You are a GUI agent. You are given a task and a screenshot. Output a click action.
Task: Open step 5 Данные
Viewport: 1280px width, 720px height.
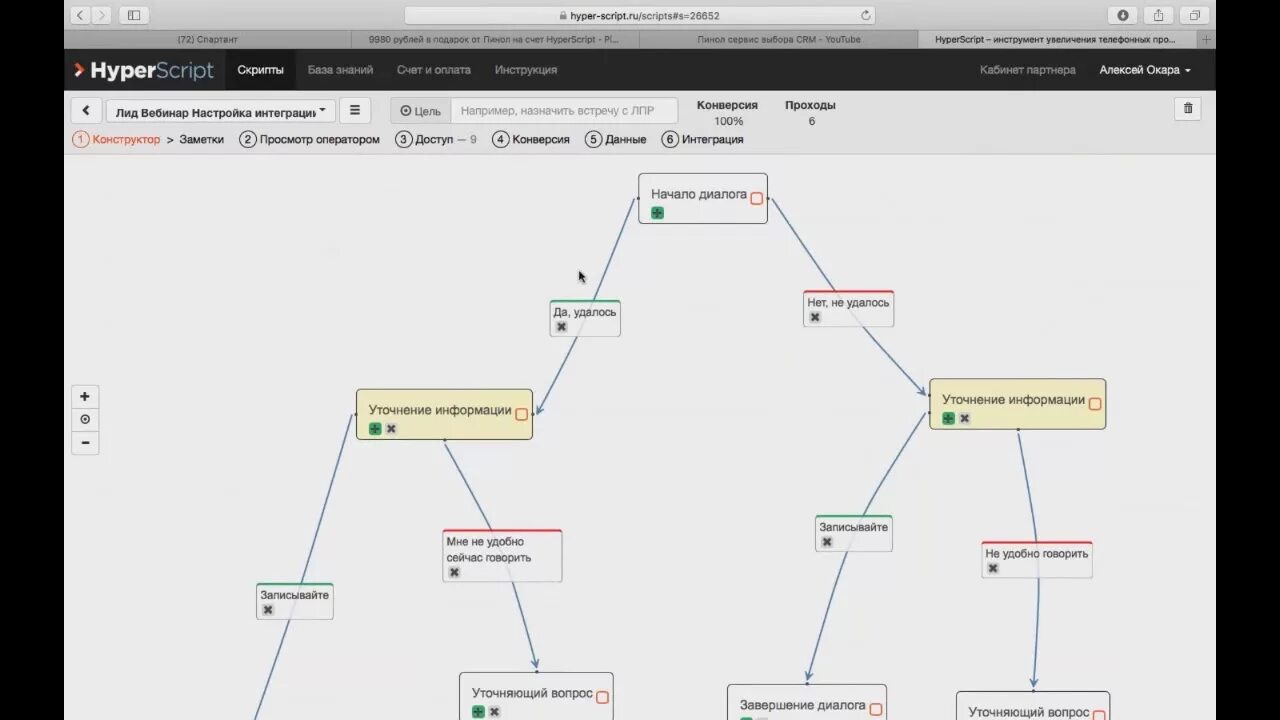(616, 139)
